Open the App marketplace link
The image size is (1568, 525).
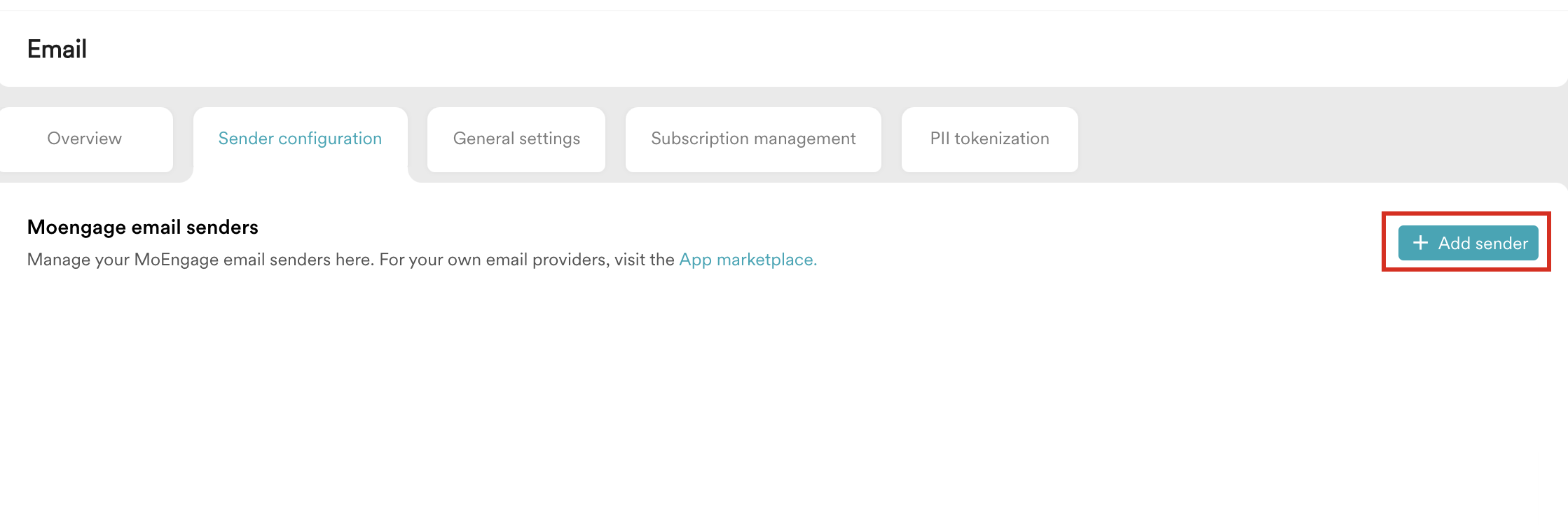(748, 260)
